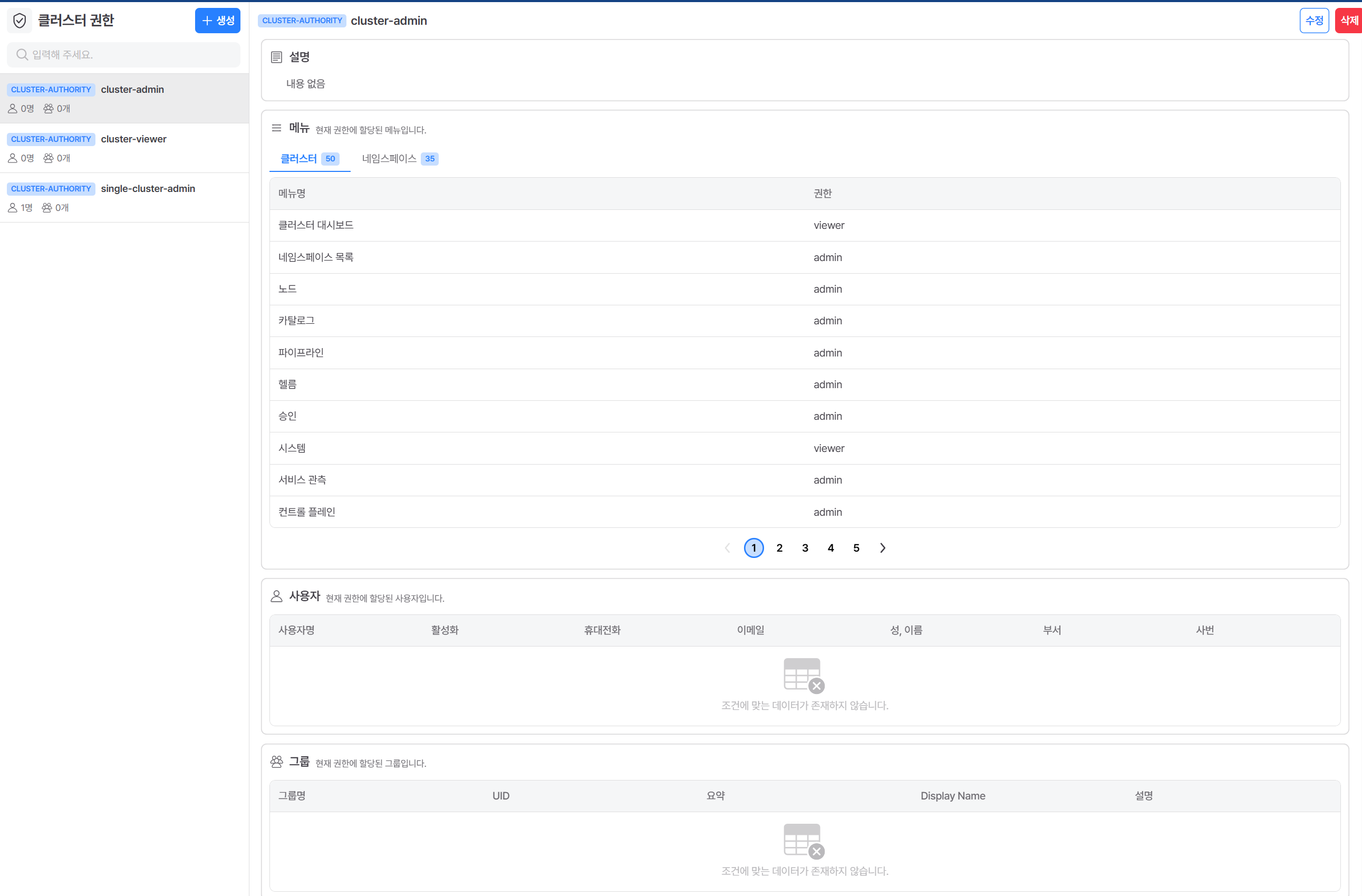Screen dimensions: 1362x896
Task: Click the magnifier icon in the search box
Action: click(x=22, y=54)
